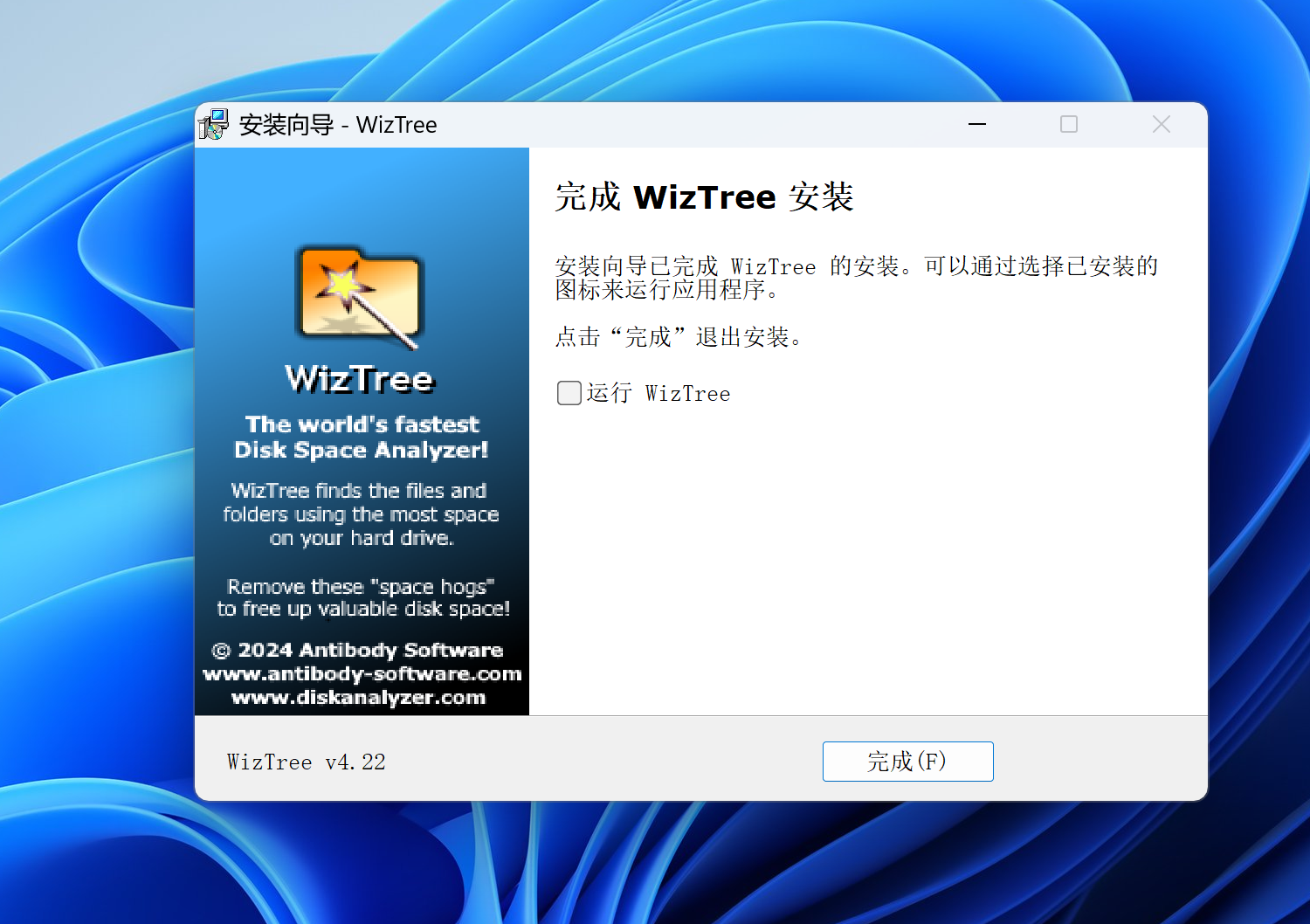Open the www.antibody-software.com link

362,674
